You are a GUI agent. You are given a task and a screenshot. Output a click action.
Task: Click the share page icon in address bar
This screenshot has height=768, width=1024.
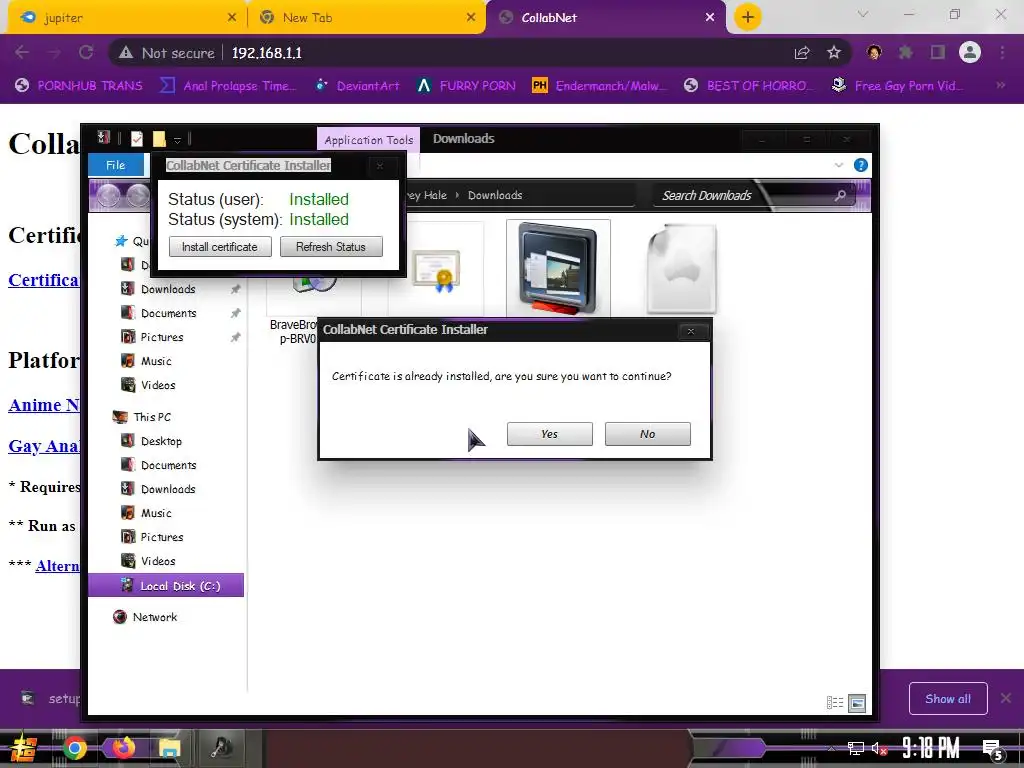click(802, 53)
